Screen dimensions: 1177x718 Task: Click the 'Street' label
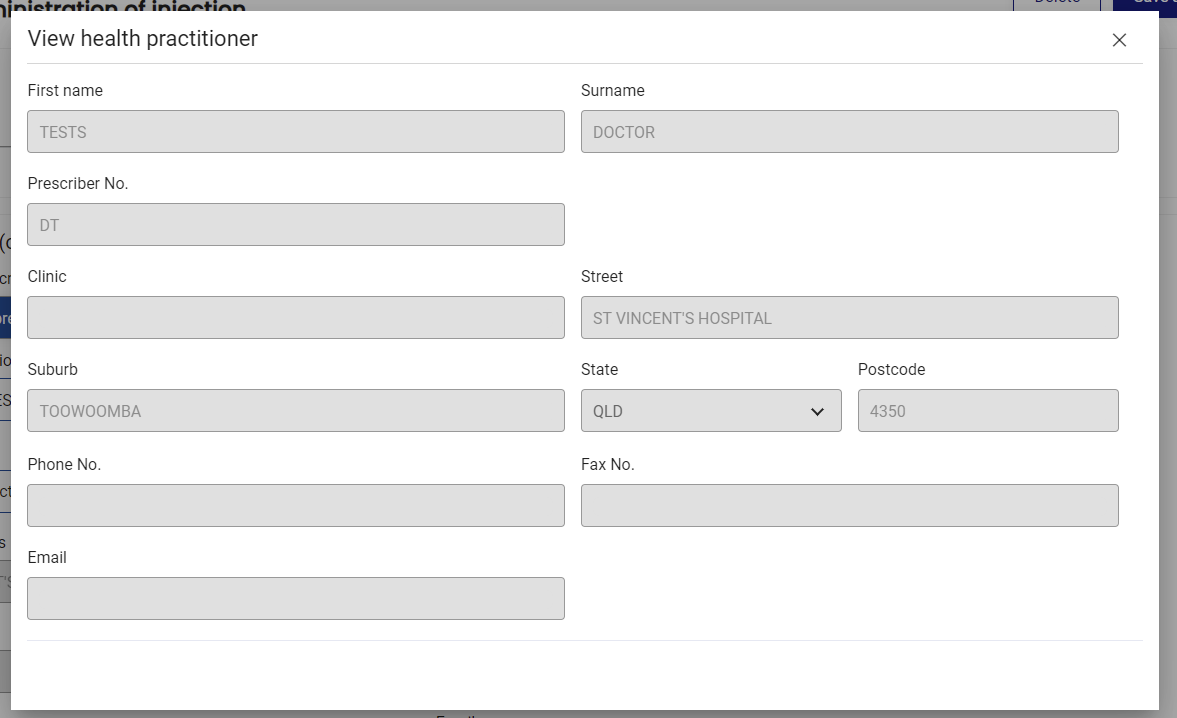point(602,277)
